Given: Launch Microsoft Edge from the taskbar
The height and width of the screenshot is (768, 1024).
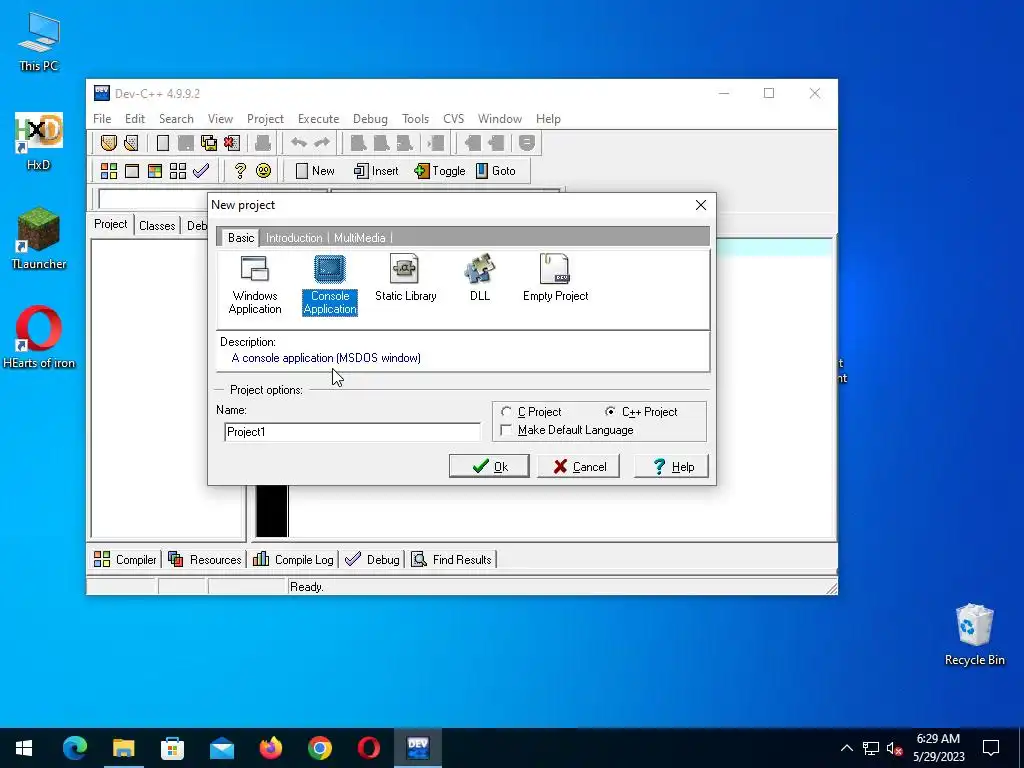Looking at the screenshot, I should pyautogui.click(x=74, y=748).
